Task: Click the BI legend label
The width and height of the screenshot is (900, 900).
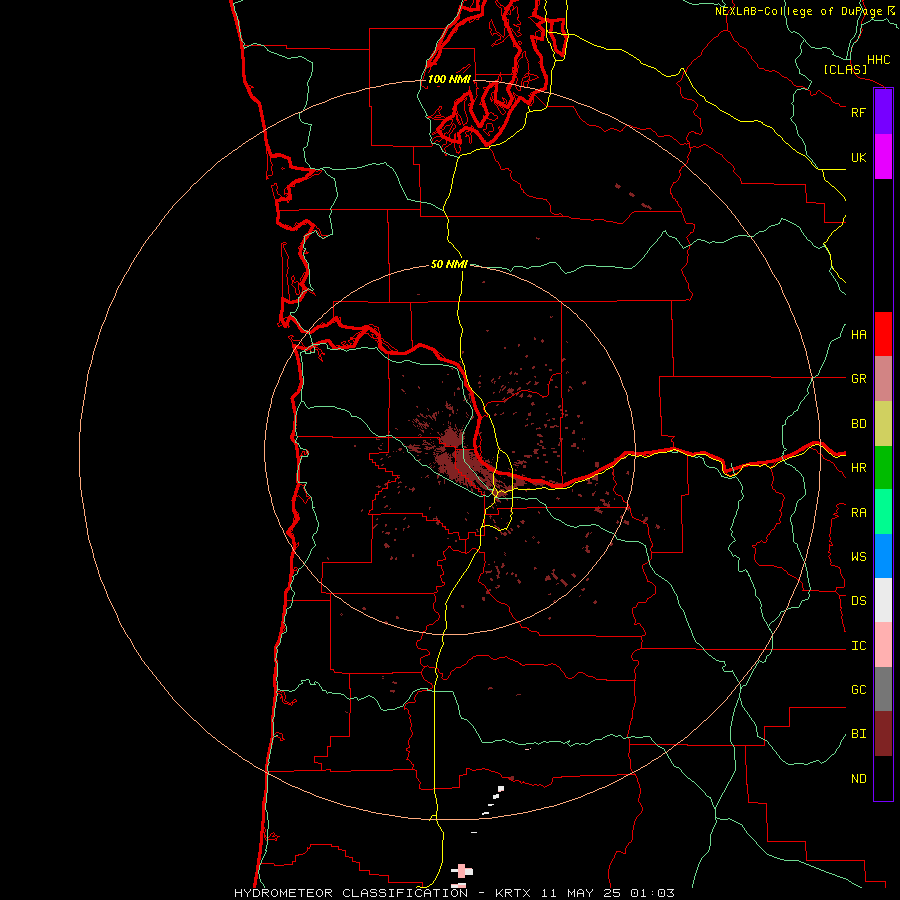Action: tap(858, 734)
